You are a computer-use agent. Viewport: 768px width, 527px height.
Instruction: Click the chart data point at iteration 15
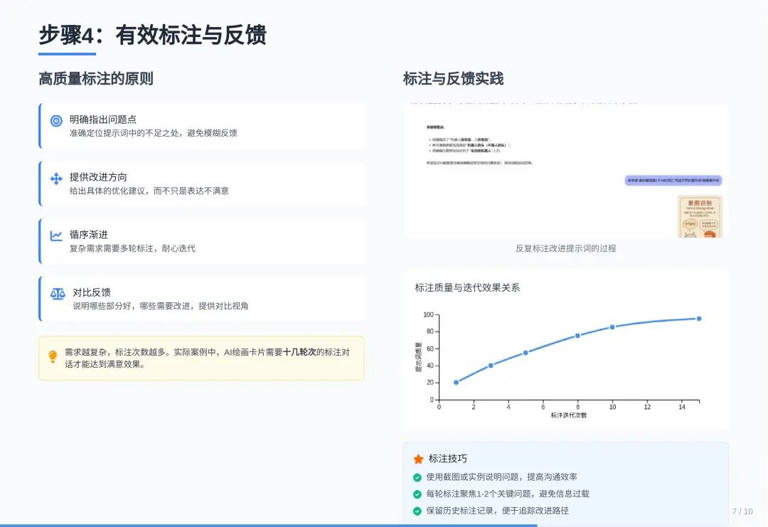(x=698, y=319)
